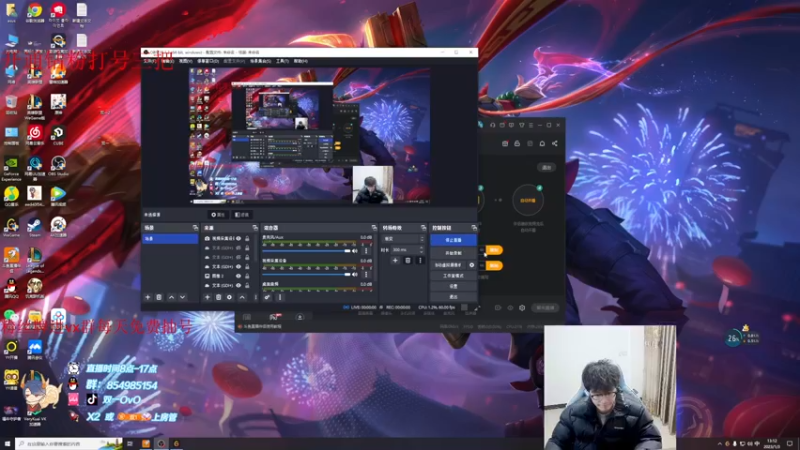Toggle lock on 视频采集设备 source
This screenshot has height=450, width=800.
tap(247, 238)
